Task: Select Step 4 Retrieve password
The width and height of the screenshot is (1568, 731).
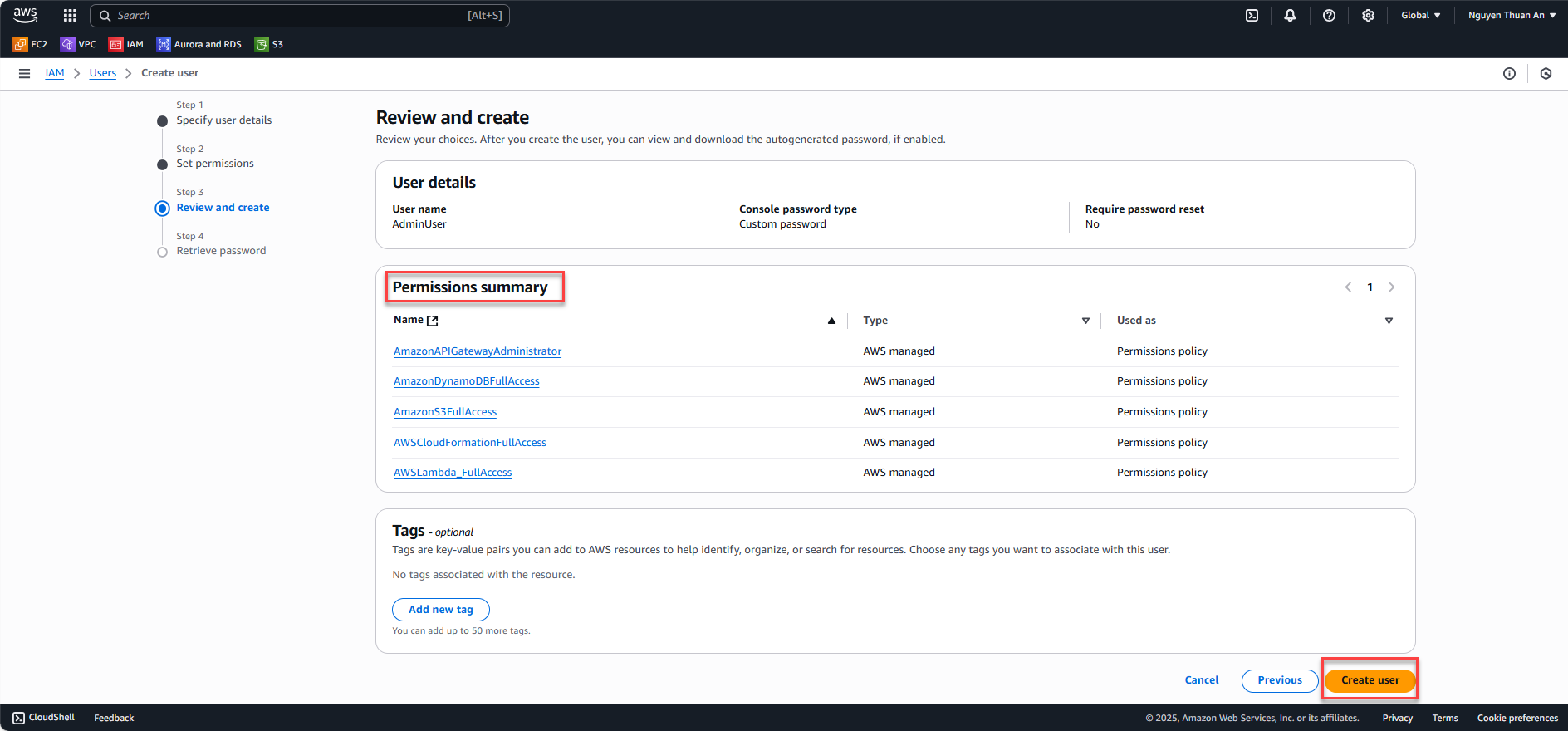Action: click(221, 251)
